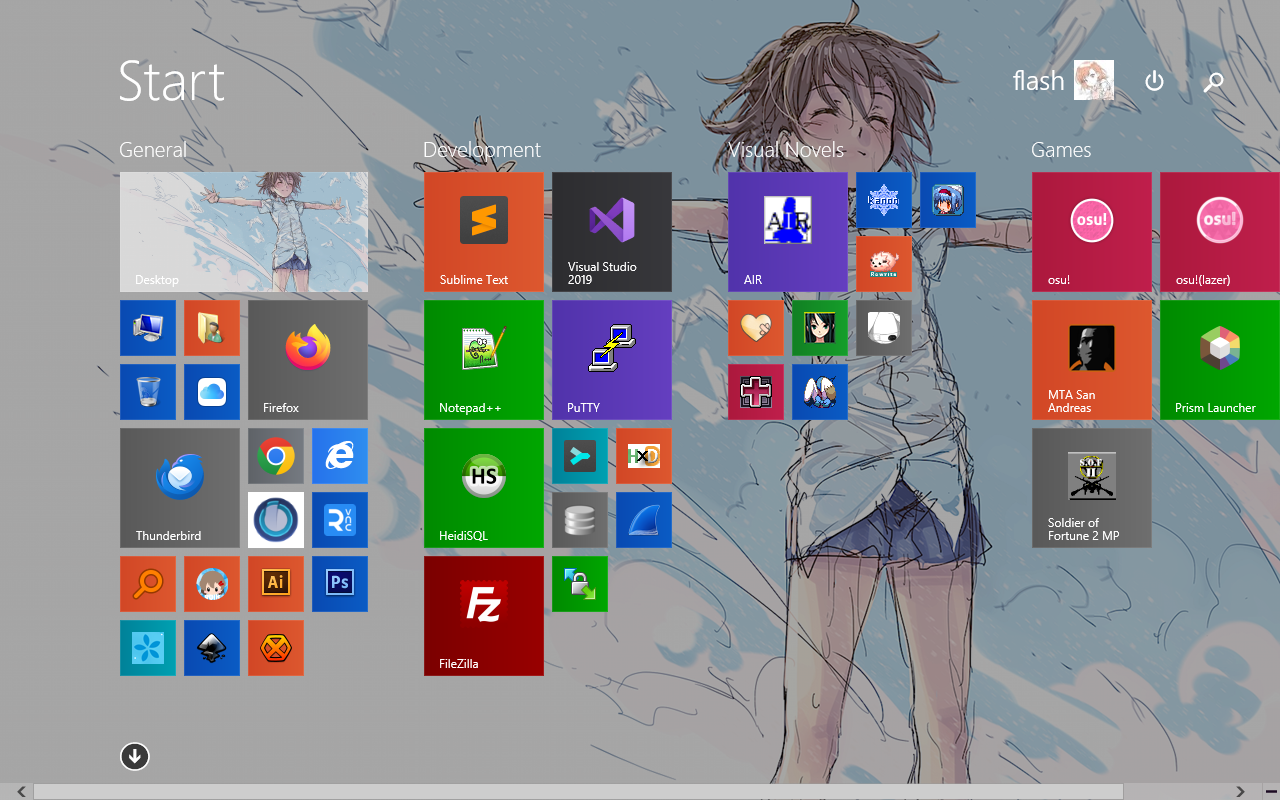
Task: Open the bandaged heart tile
Action: pyautogui.click(x=756, y=328)
